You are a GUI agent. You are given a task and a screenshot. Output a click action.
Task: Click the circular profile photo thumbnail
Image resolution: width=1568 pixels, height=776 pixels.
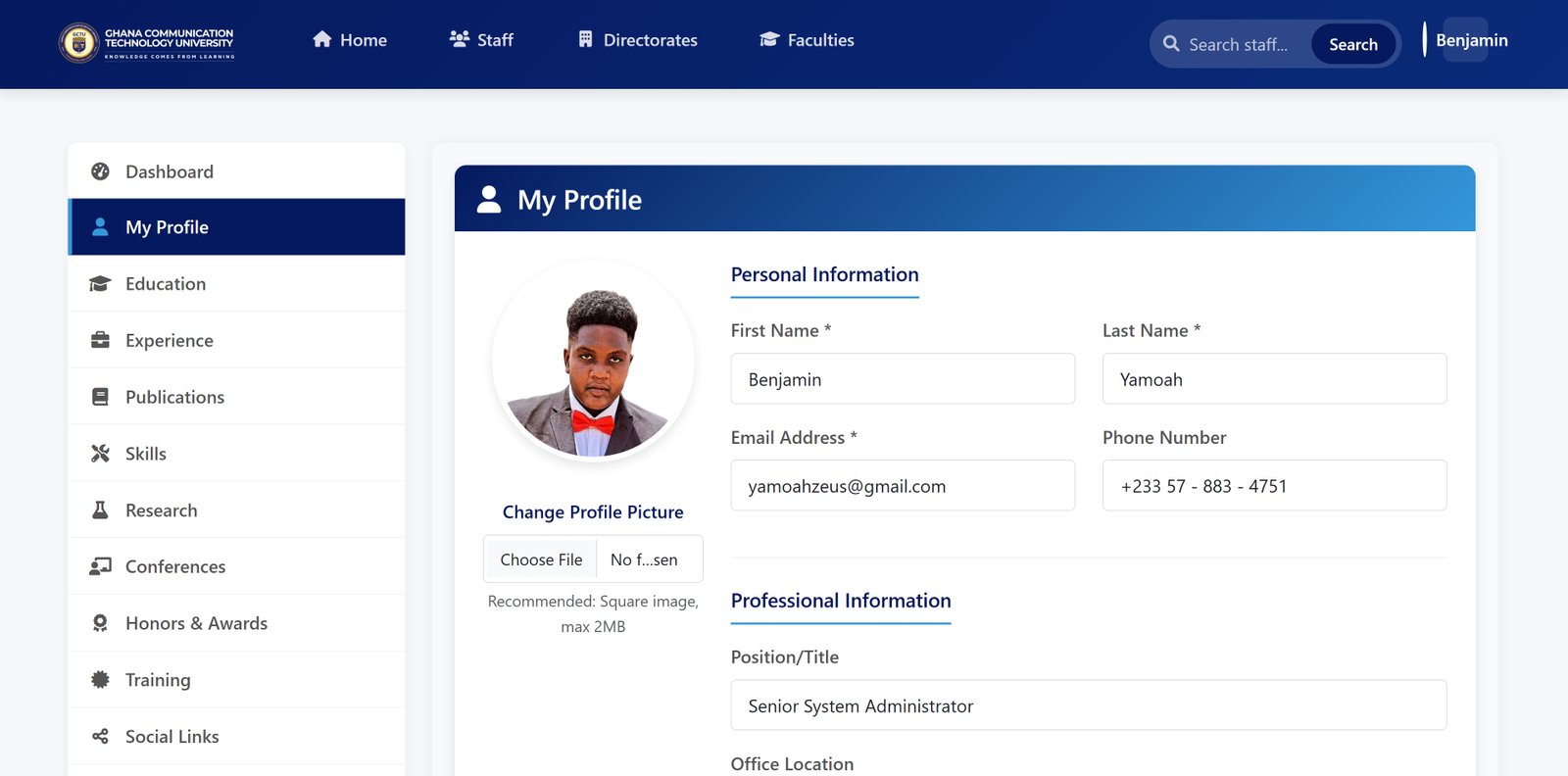point(594,362)
